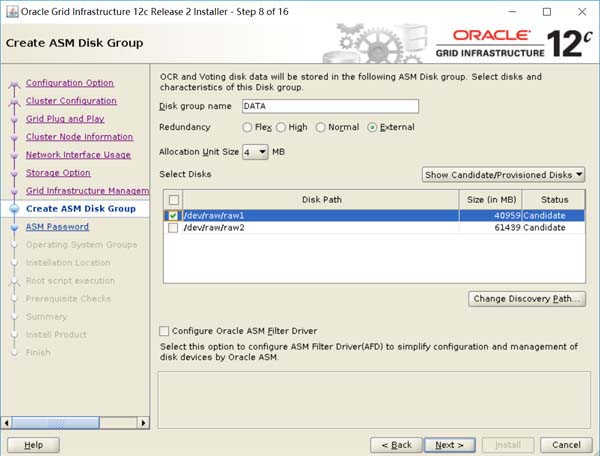Open the Allocation Unit Size dropdown
Screen dimensions: 600x456
click(x=255, y=152)
